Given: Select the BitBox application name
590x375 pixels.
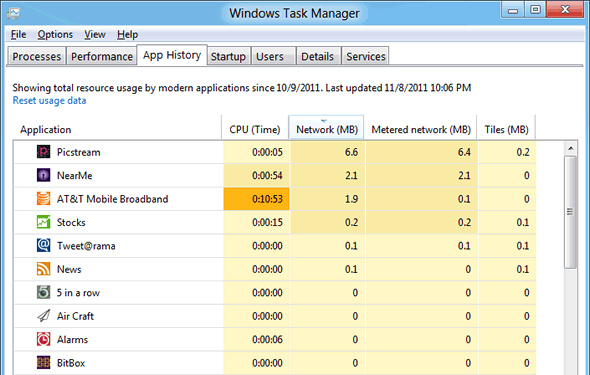Looking at the screenshot, I should tap(71, 363).
